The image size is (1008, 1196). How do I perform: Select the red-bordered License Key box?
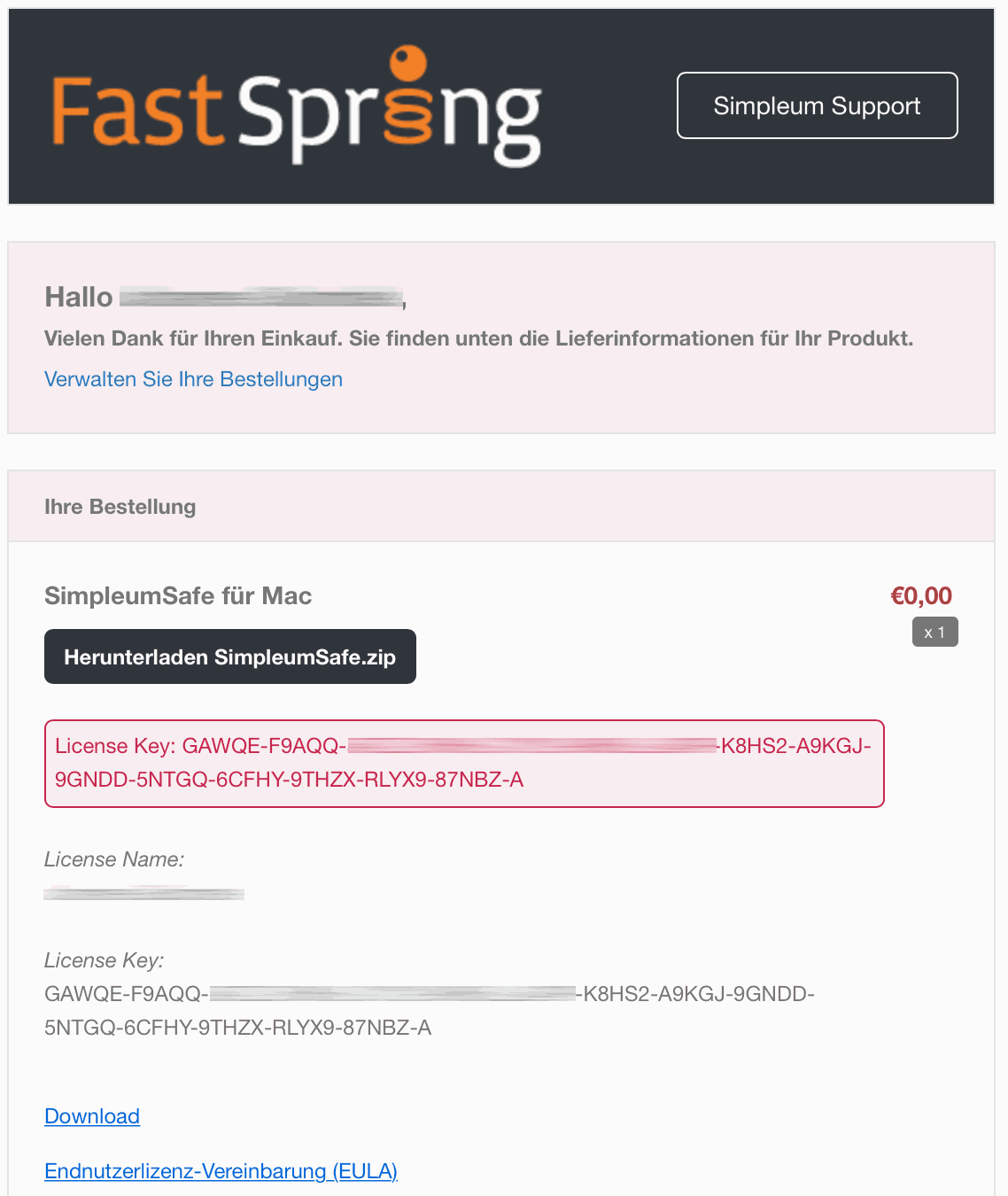(x=464, y=764)
